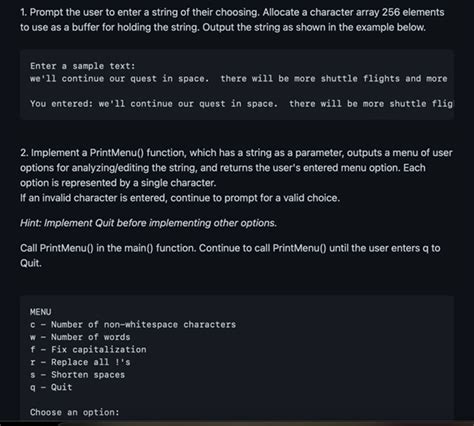Click the 'You entered:' output line
Image resolution: width=474 pixels, height=426 pixels.
point(242,104)
